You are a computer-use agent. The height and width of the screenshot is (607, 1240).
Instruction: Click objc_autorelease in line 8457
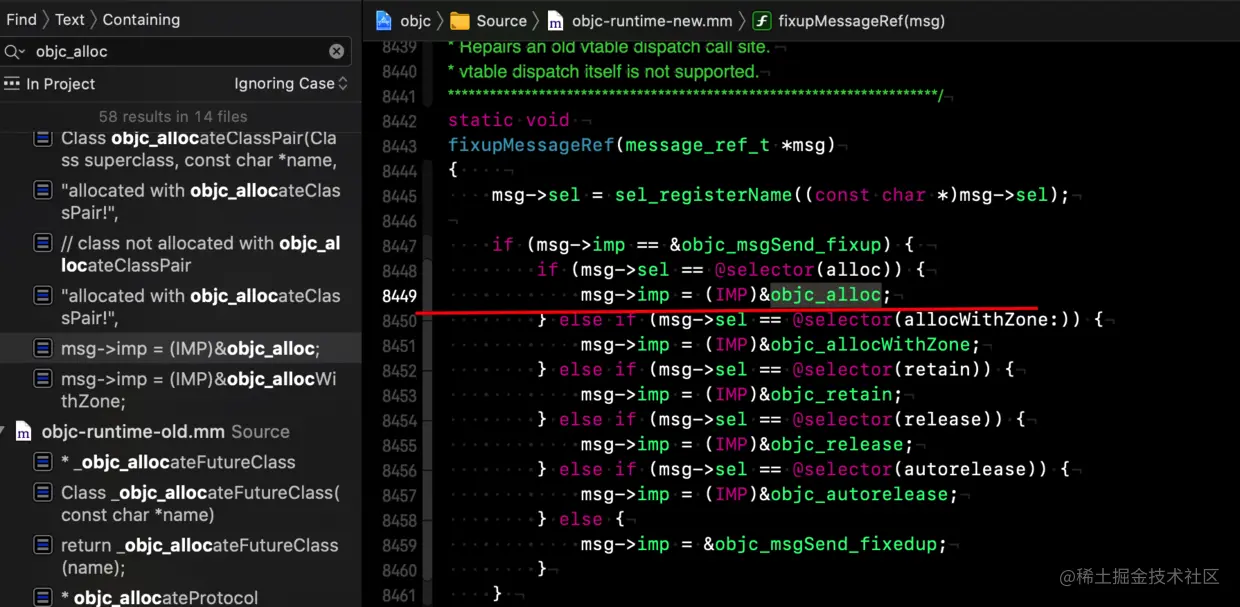858,495
